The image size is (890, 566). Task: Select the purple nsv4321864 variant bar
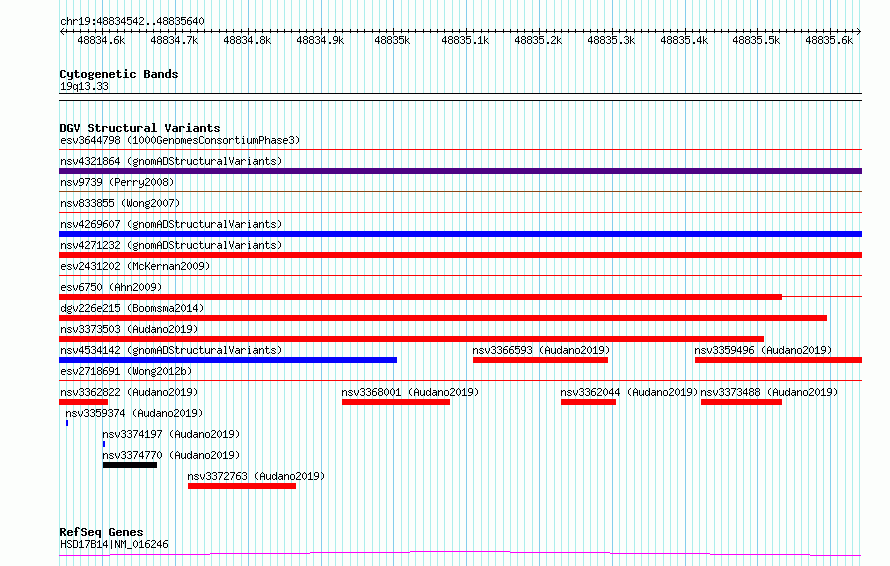point(460,171)
